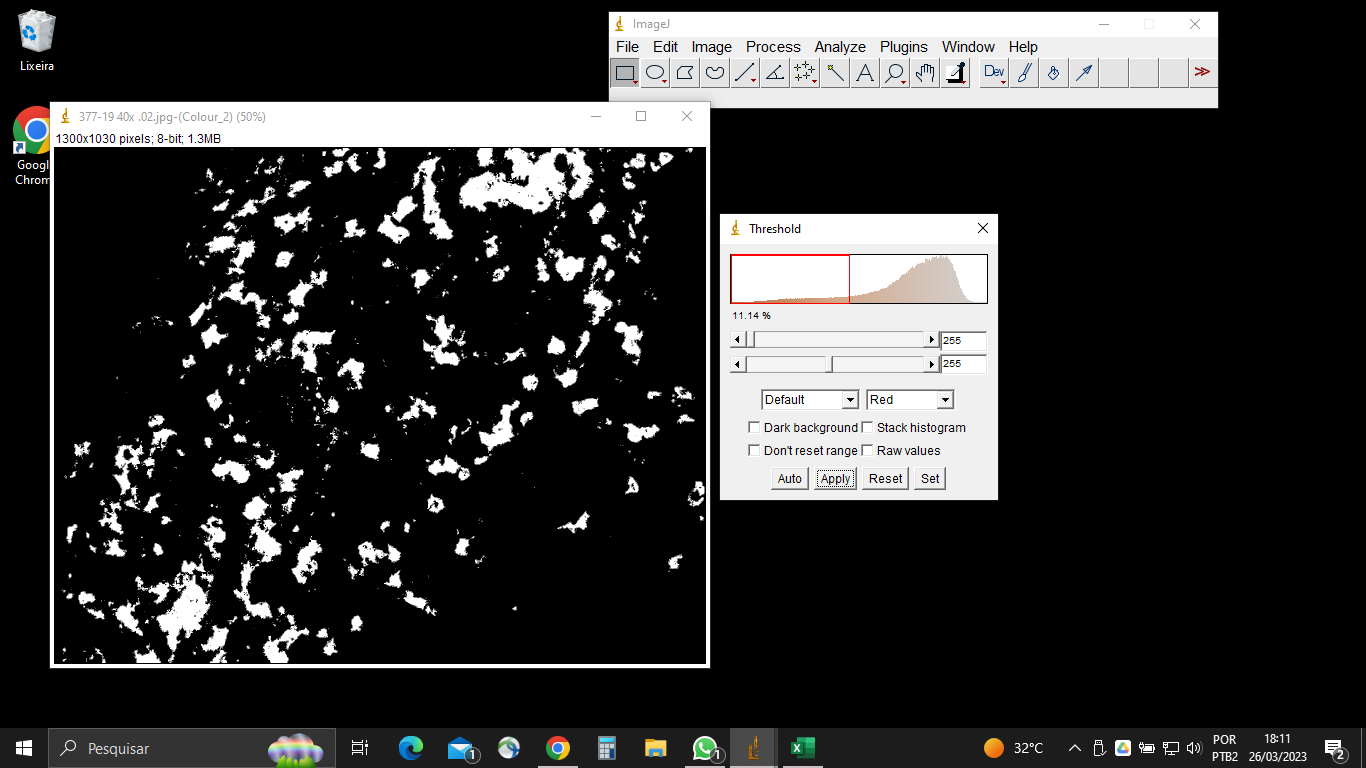The width and height of the screenshot is (1366, 768).
Task: Enable Raw values in Threshold dialog
Action: point(867,450)
